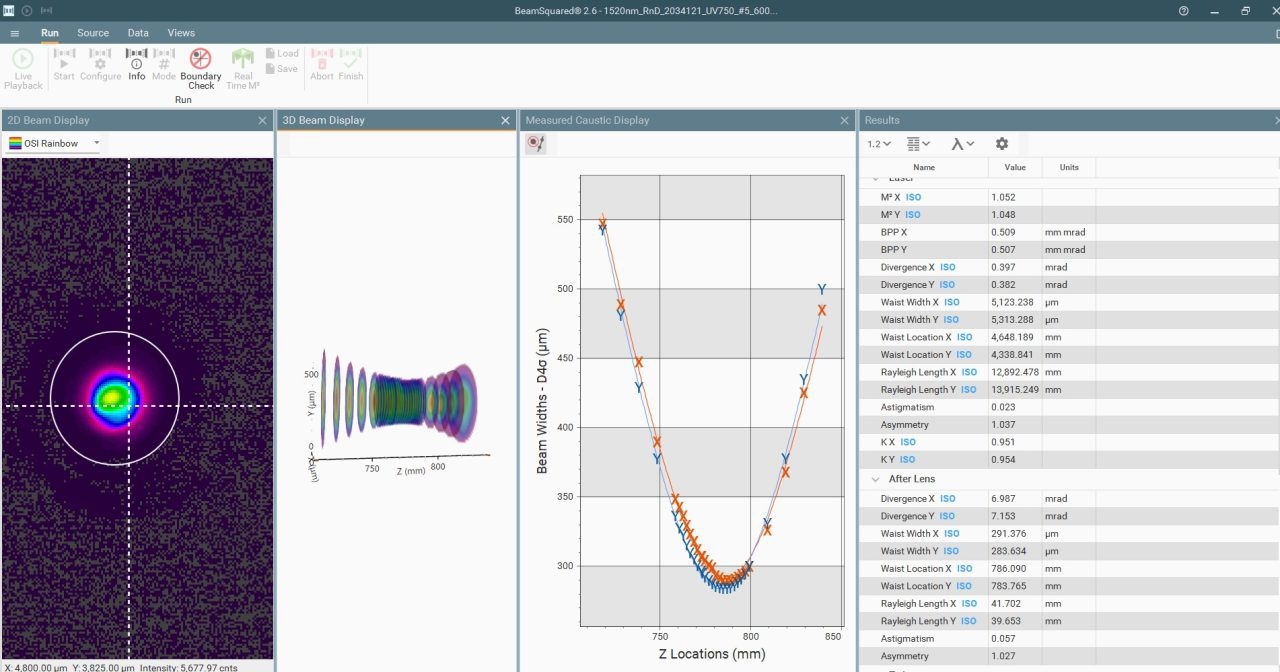Expand the lambda wavelength dropdown

[963, 144]
